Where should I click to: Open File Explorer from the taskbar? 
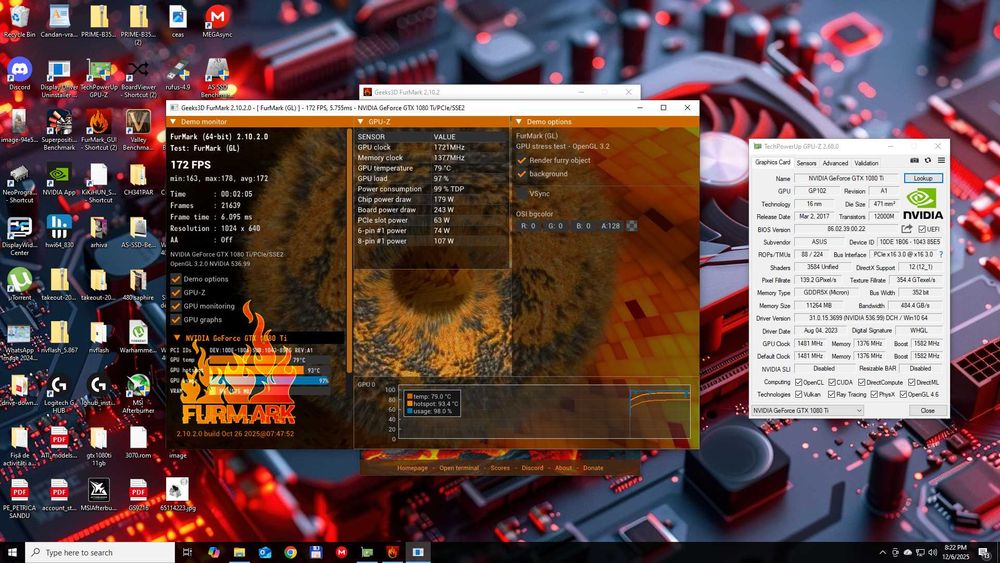click(x=239, y=552)
